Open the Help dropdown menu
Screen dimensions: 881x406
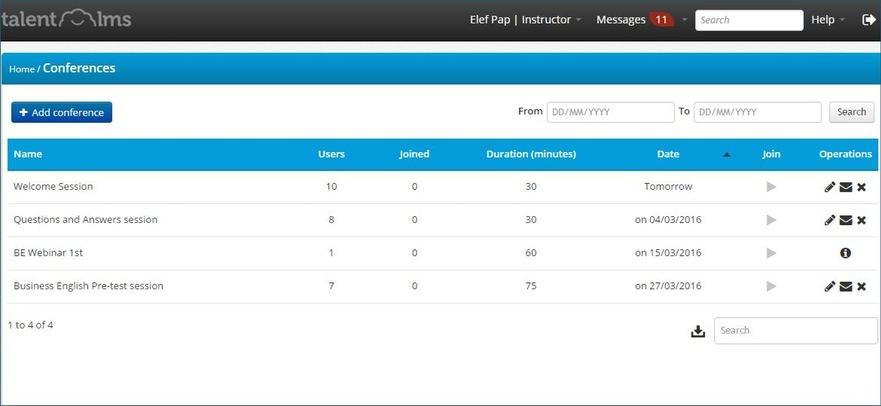pos(827,20)
